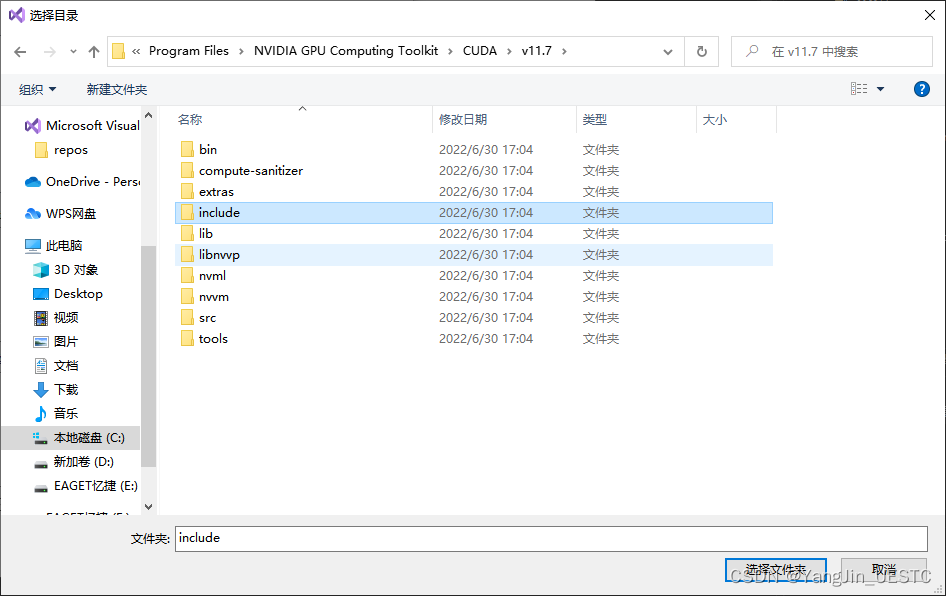Click the search box for v11.7
The width and height of the screenshot is (946, 596).
click(831, 52)
